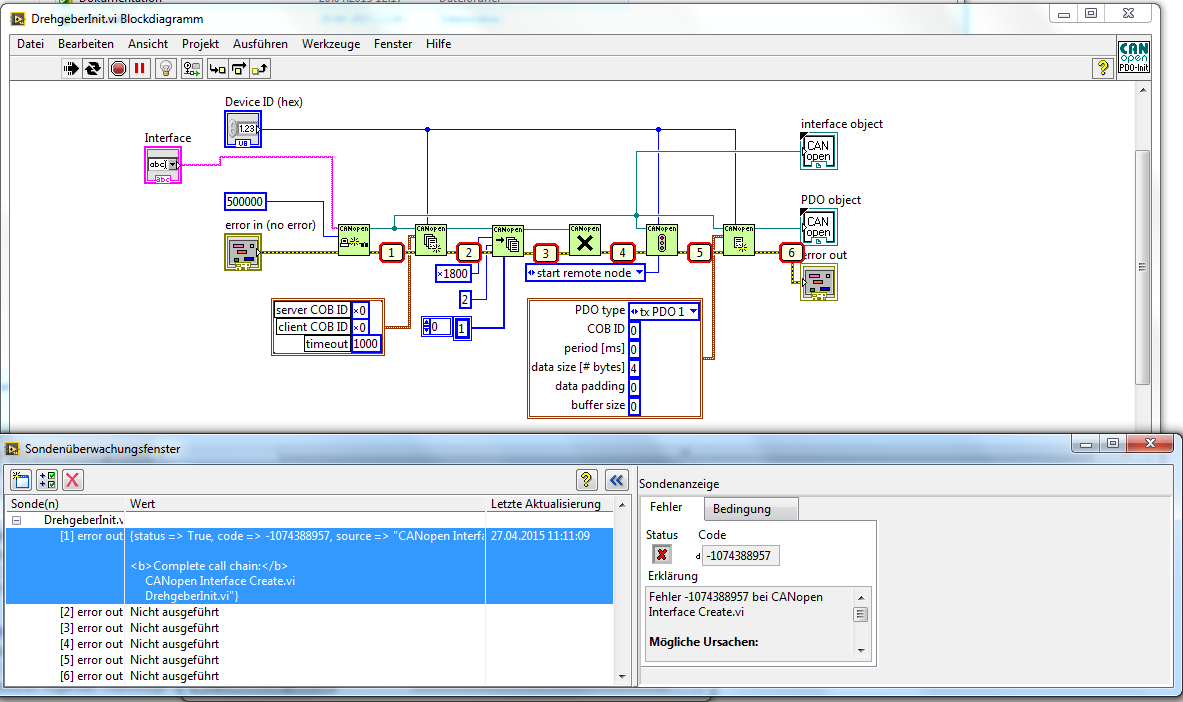Delete selected probe with red X icon
This screenshot has height=702, width=1183.
72,479
